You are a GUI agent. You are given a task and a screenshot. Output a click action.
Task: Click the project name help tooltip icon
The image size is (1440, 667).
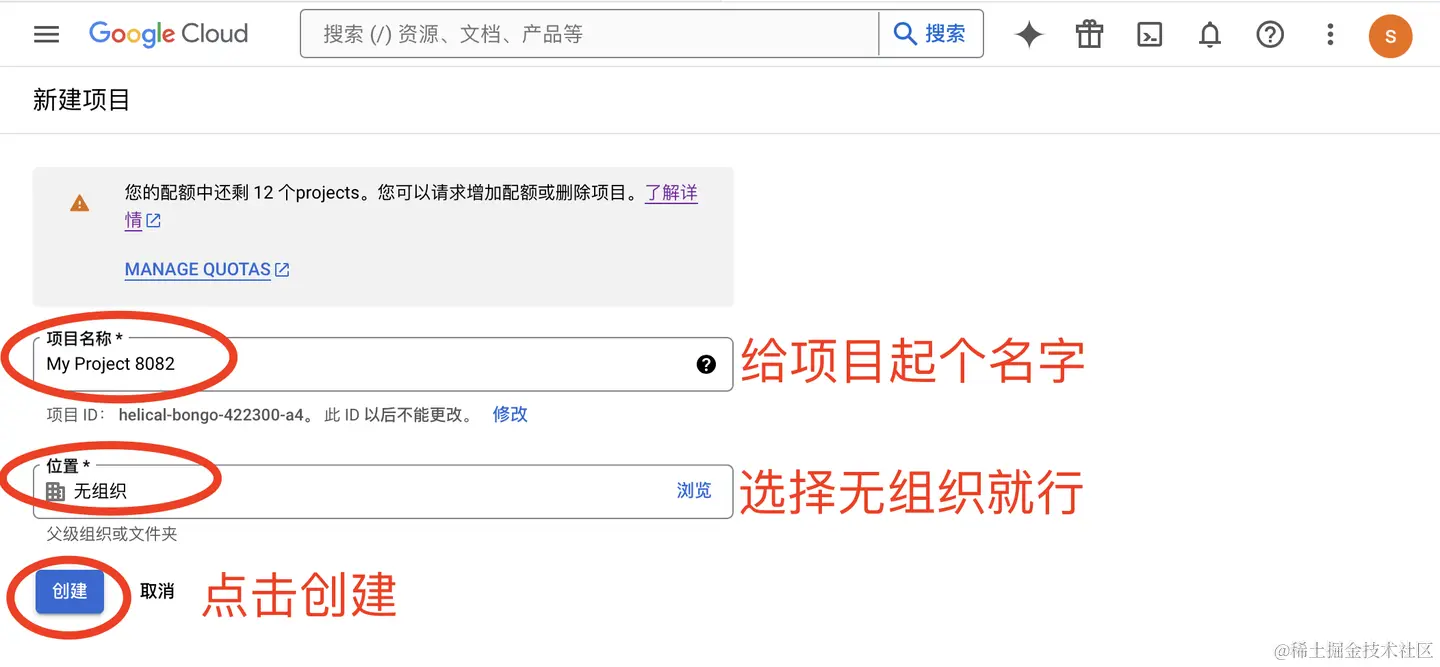click(706, 364)
